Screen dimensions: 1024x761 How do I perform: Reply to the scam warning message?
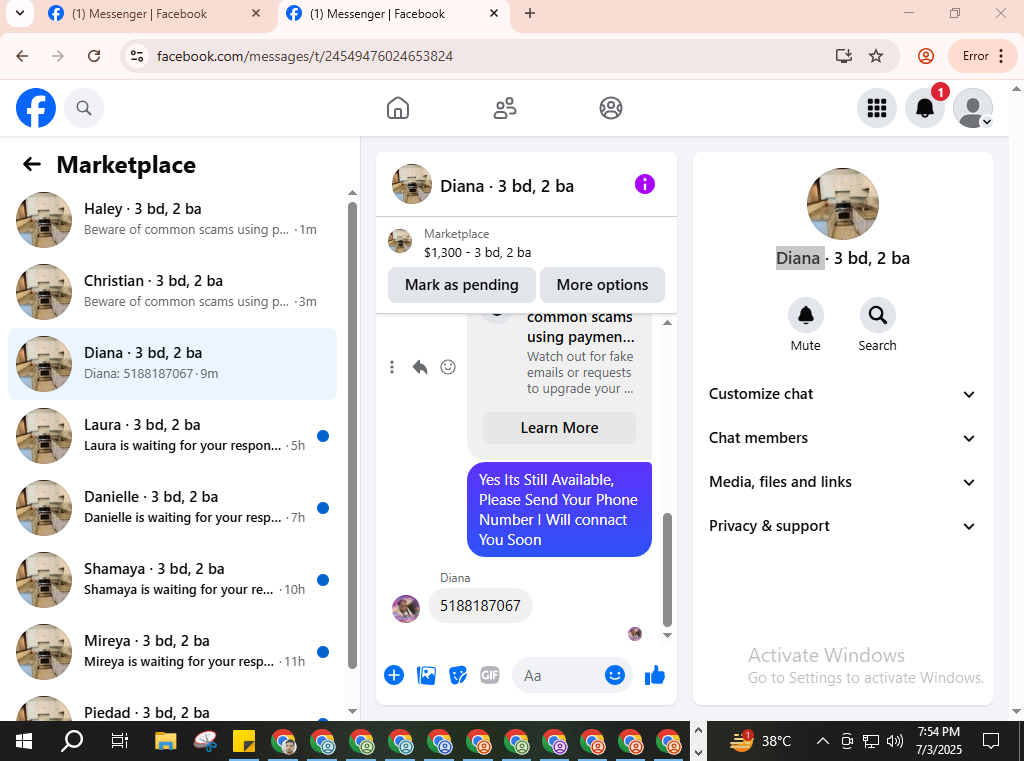tap(420, 367)
